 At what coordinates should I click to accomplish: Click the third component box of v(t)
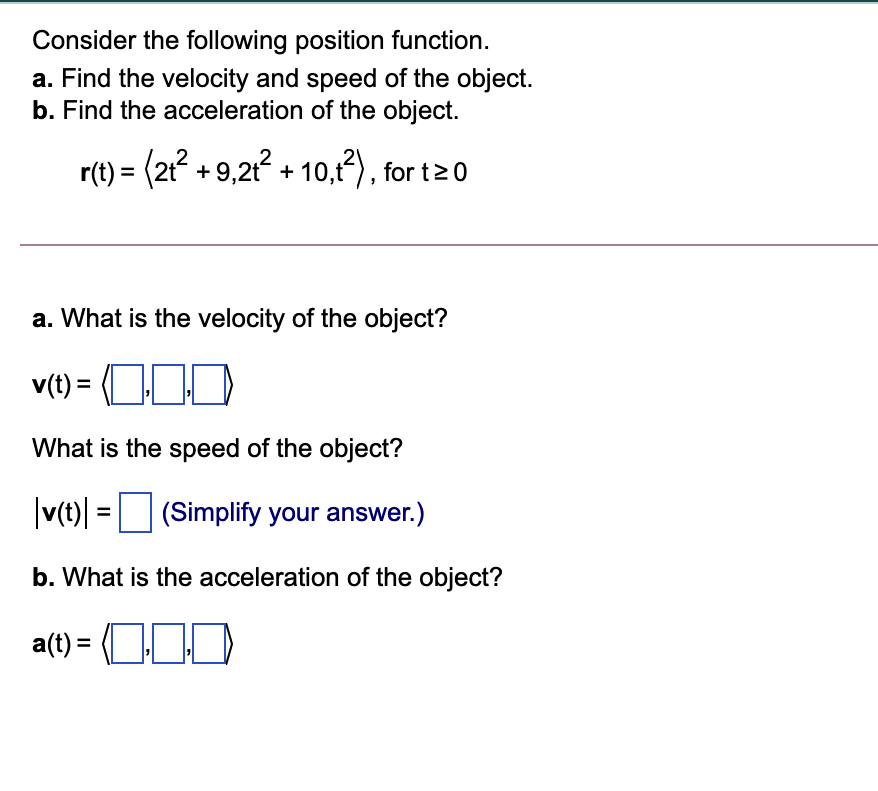(x=209, y=385)
